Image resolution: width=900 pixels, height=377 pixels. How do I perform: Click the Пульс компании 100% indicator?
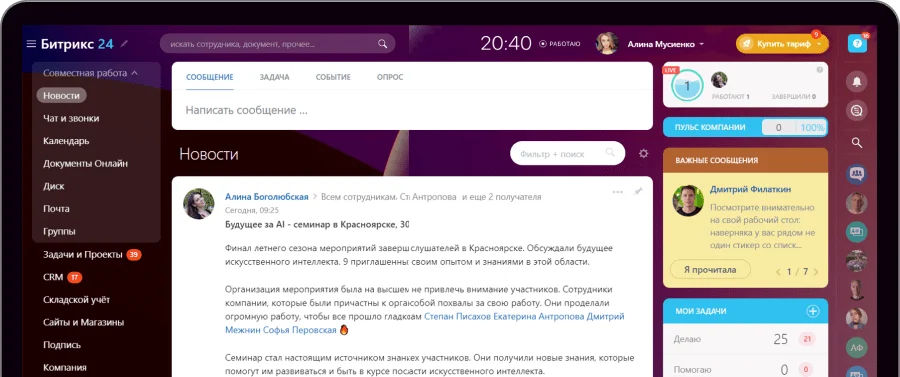click(x=813, y=127)
